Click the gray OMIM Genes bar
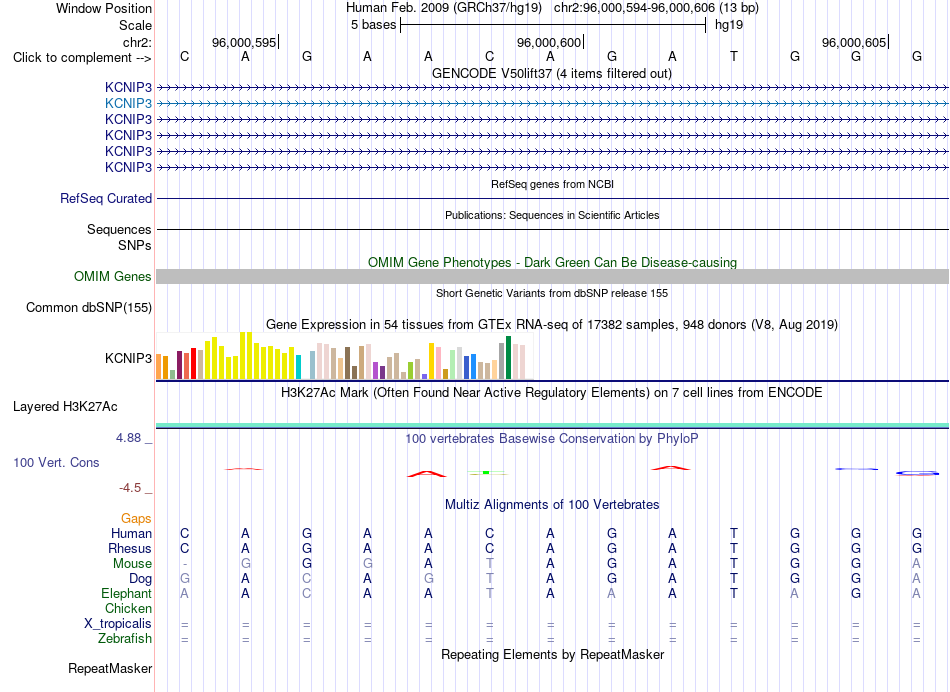The width and height of the screenshot is (950, 692). pos(552,276)
